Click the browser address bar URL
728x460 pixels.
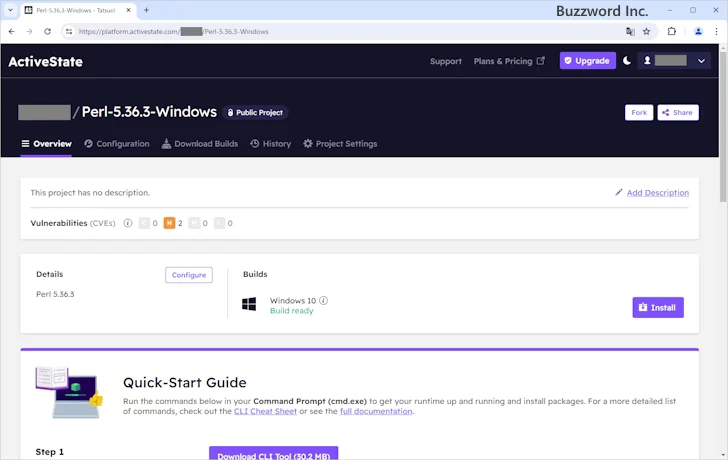click(x=174, y=32)
